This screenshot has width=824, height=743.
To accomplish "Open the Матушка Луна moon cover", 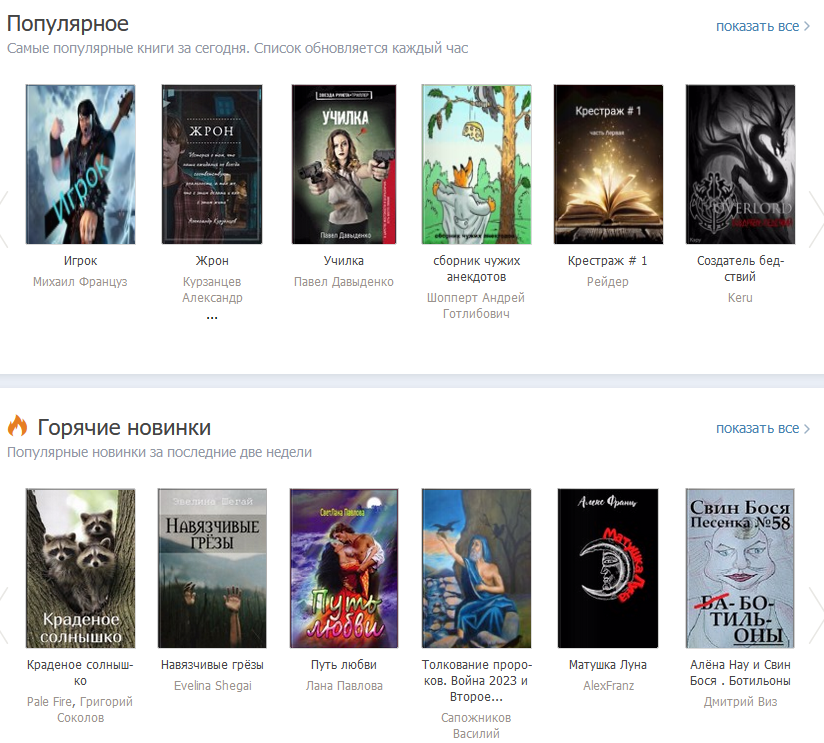I will pyautogui.click(x=608, y=569).
